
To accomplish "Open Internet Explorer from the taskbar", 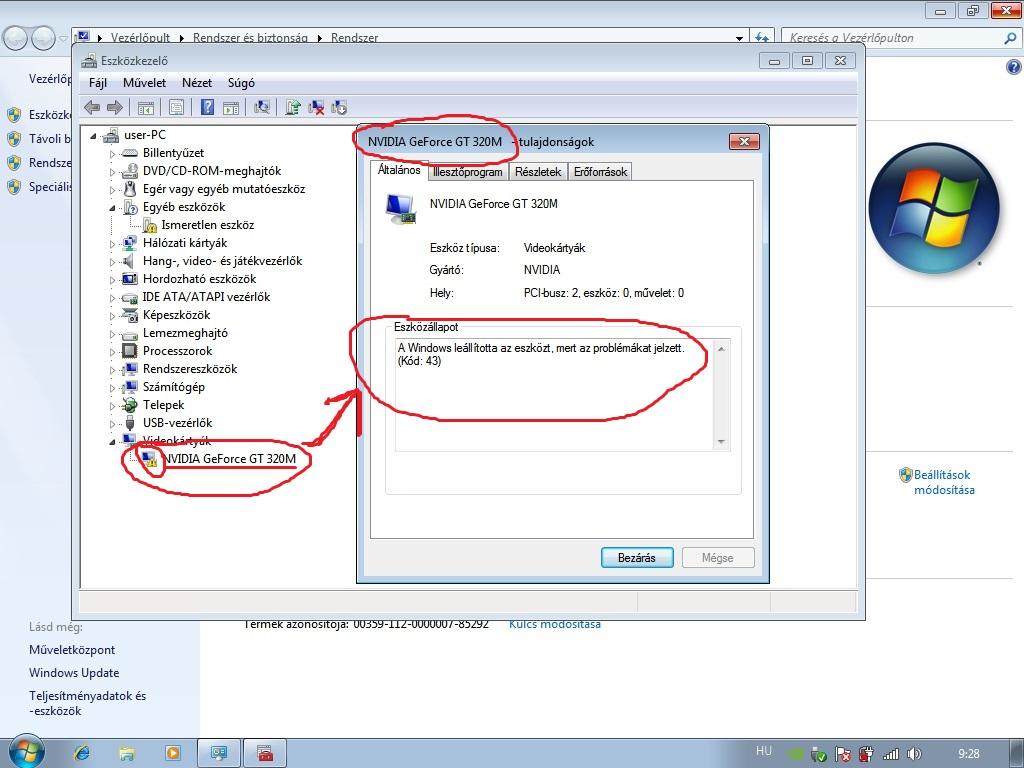I will (x=82, y=753).
